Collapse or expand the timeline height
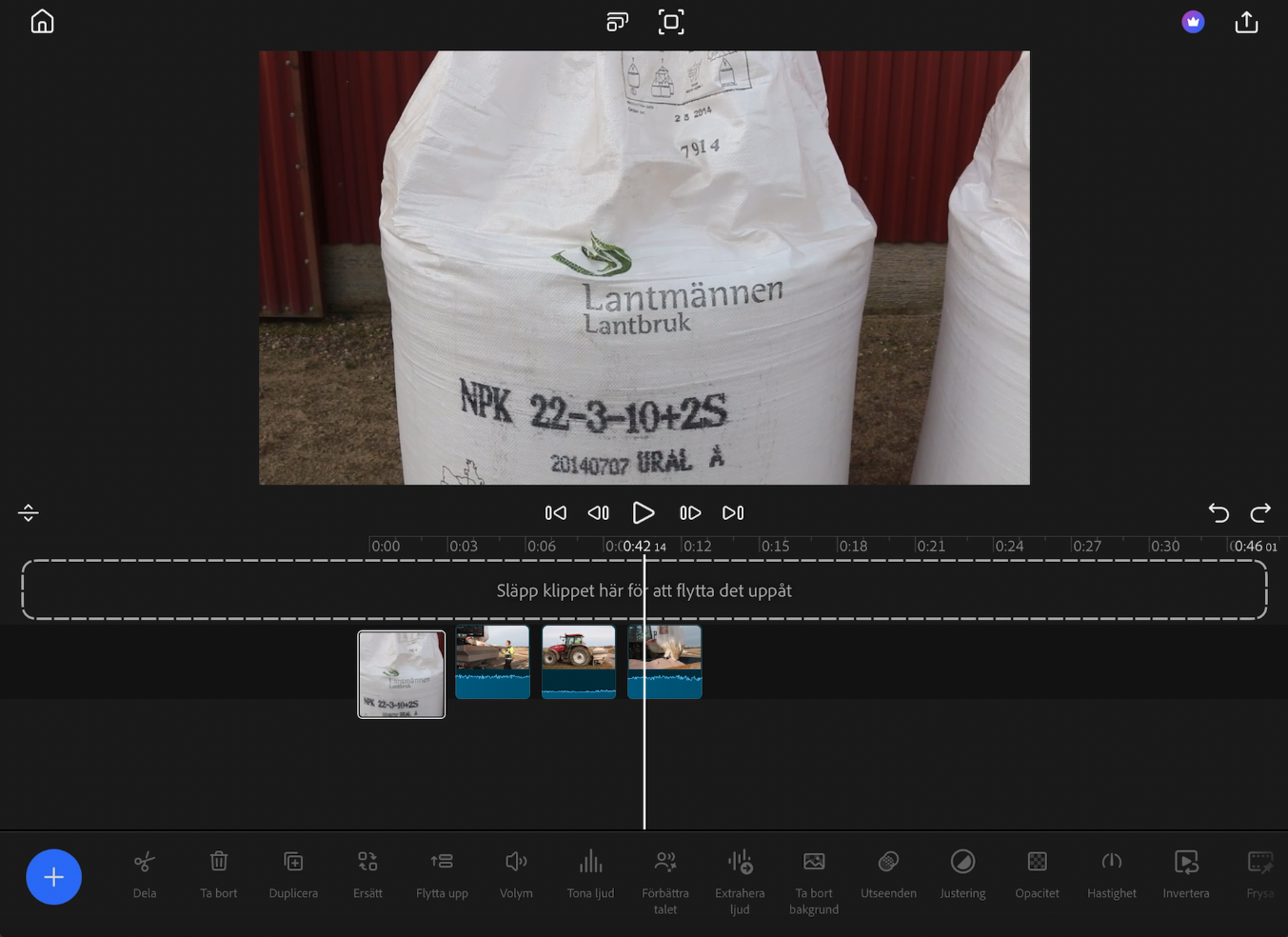This screenshot has height=937, width=1288. tap(29, 513)
